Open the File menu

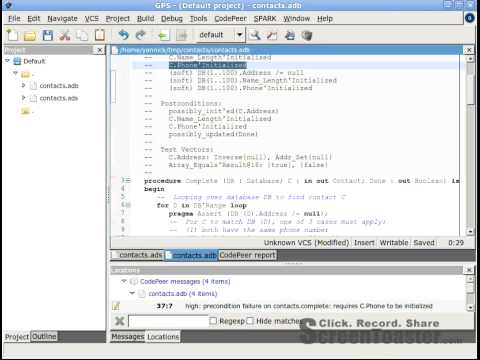click(x=14, y=19)
